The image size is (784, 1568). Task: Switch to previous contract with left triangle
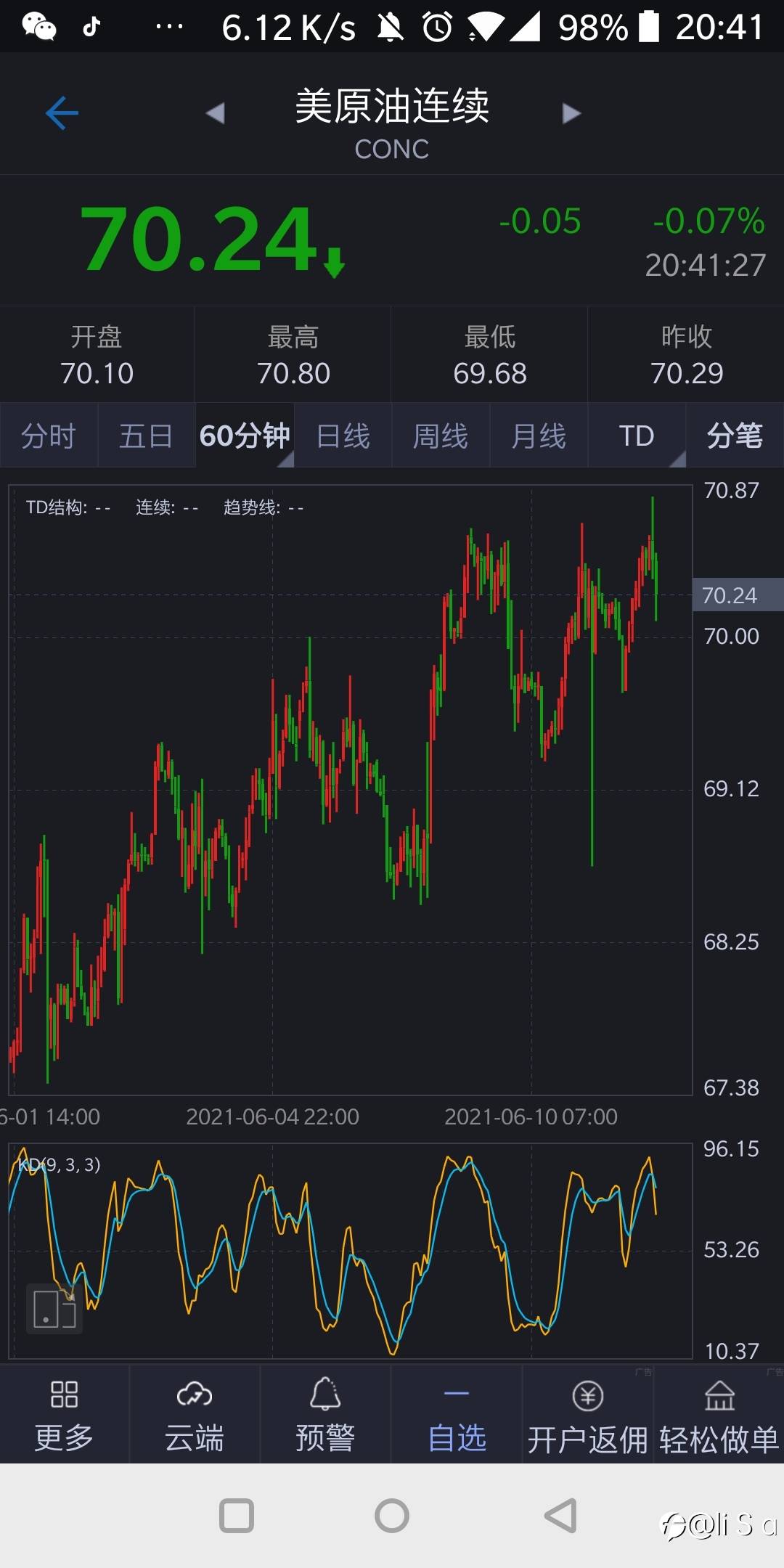coord(215,113)
